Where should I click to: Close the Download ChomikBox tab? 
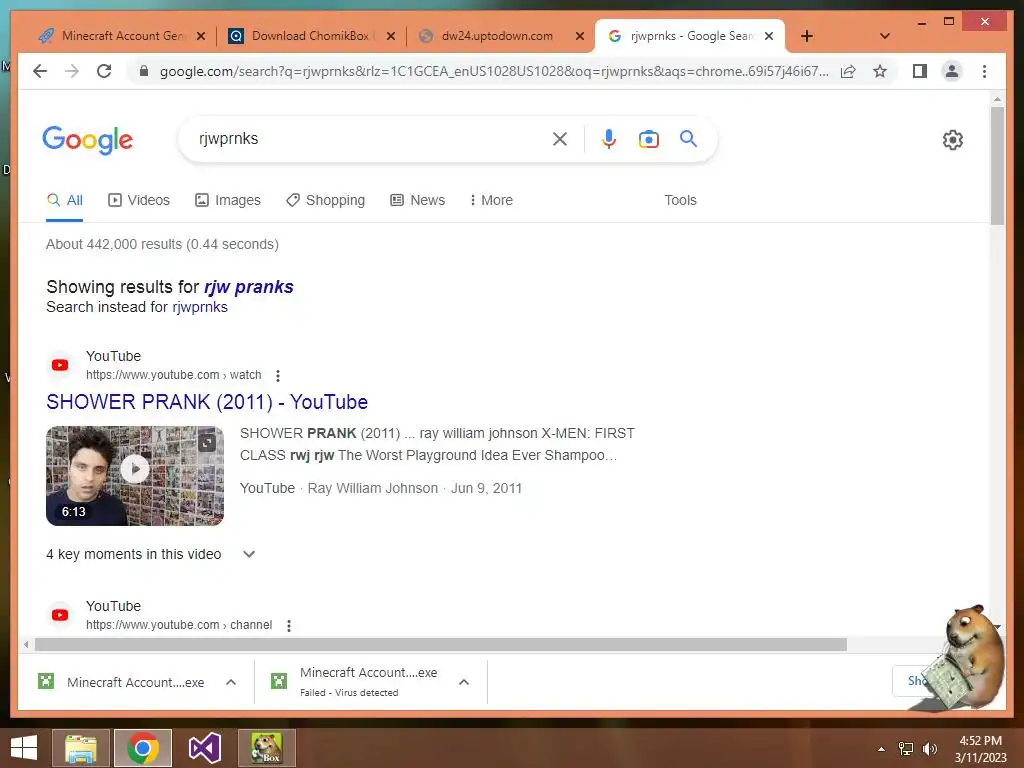pyautogui.click(x=391, y=36)
